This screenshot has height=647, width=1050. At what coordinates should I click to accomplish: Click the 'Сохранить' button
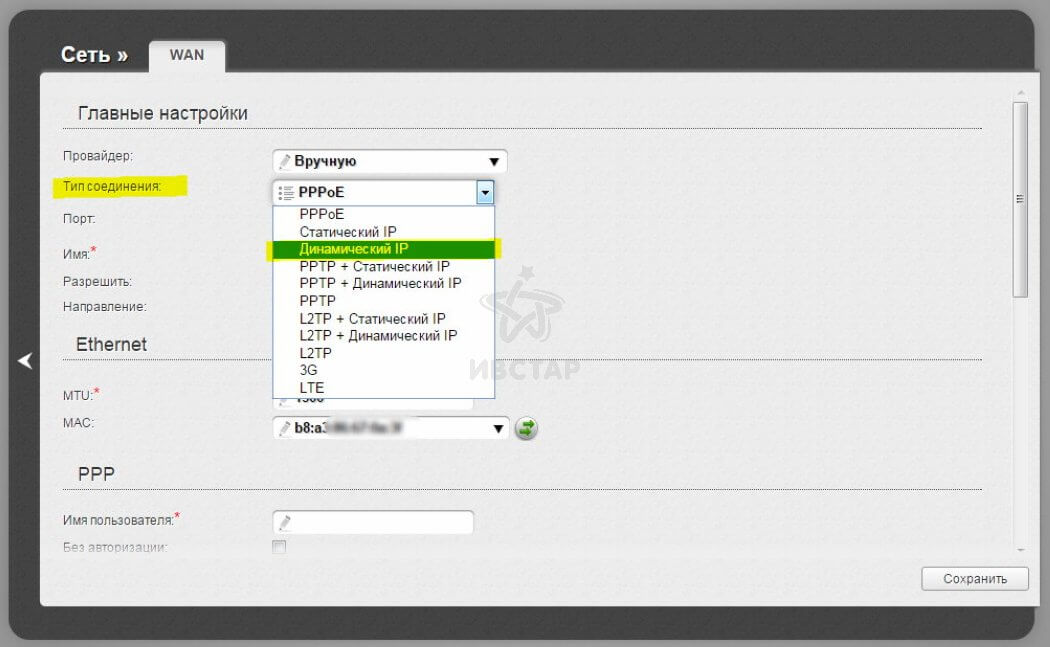tap(974, 579)
